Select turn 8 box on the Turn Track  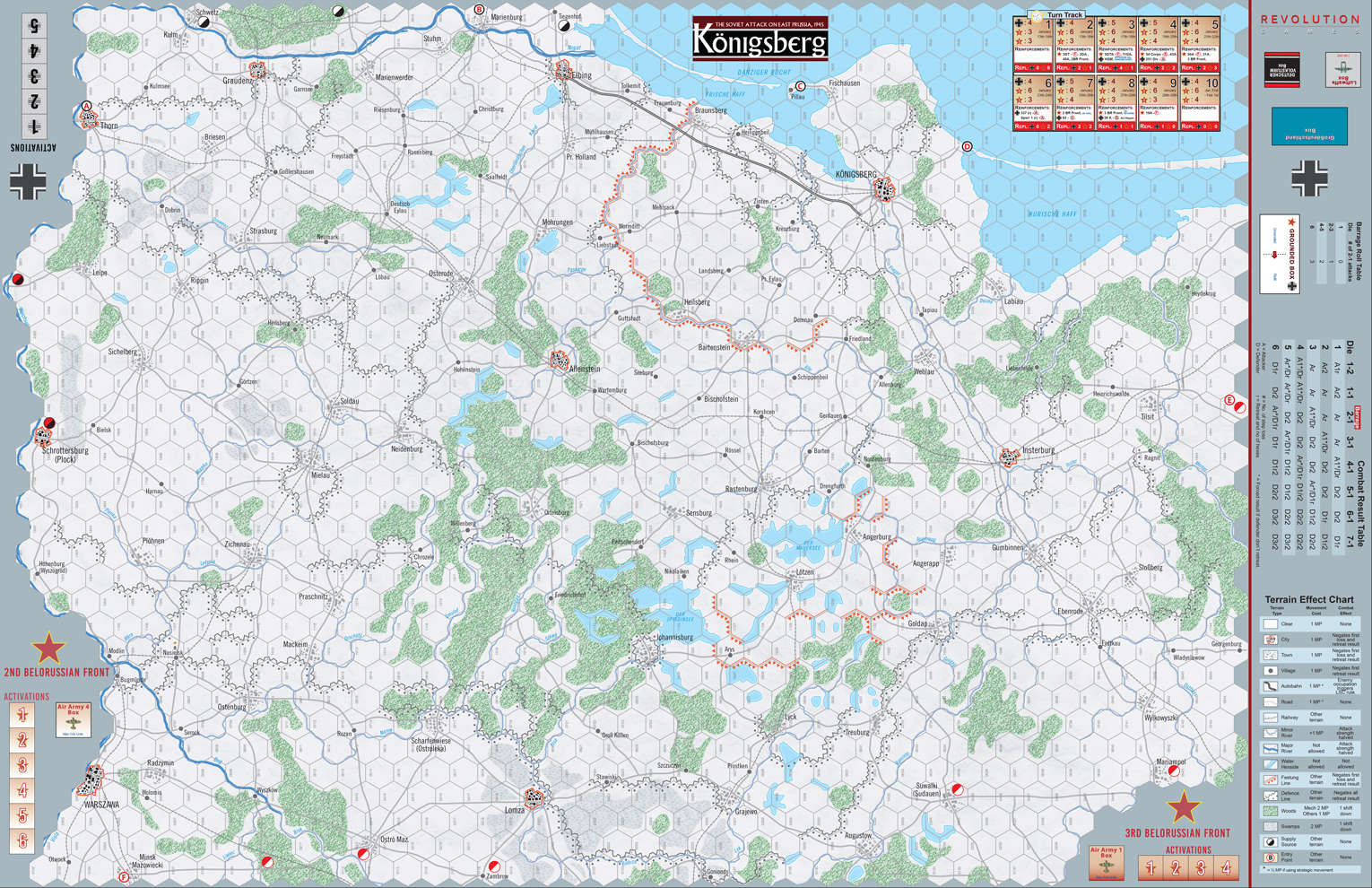point(1116,103)
